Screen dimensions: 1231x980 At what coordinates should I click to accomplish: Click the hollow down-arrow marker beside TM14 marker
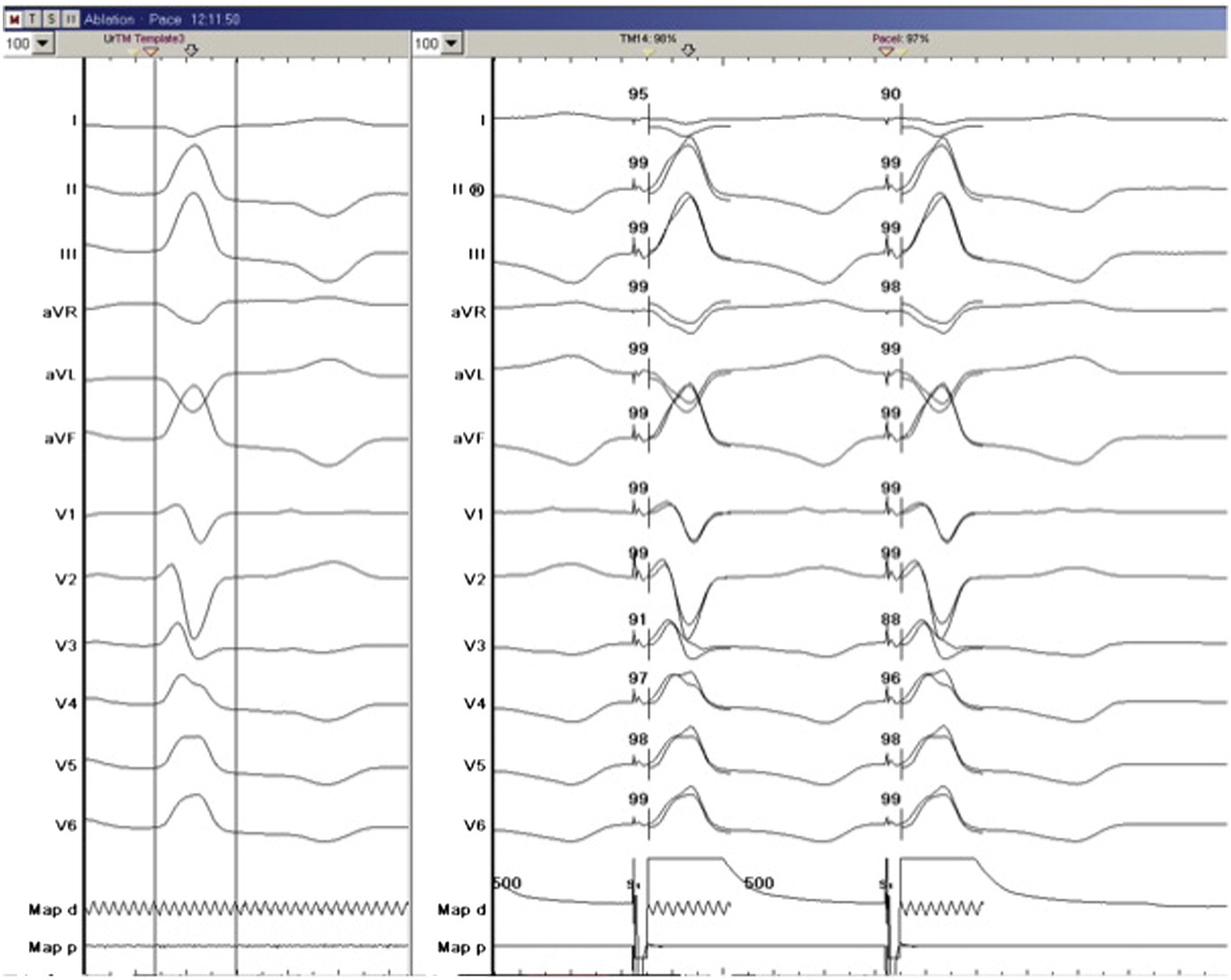688,51
